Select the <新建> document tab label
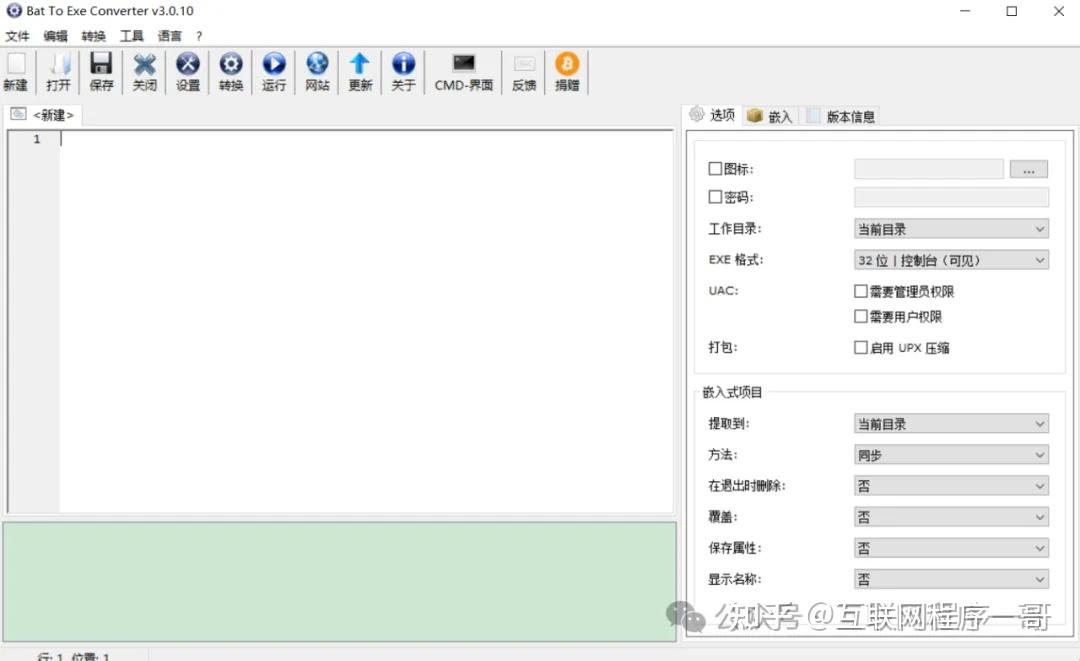This screenshot has height=661, width=1080. coord(53,115)
